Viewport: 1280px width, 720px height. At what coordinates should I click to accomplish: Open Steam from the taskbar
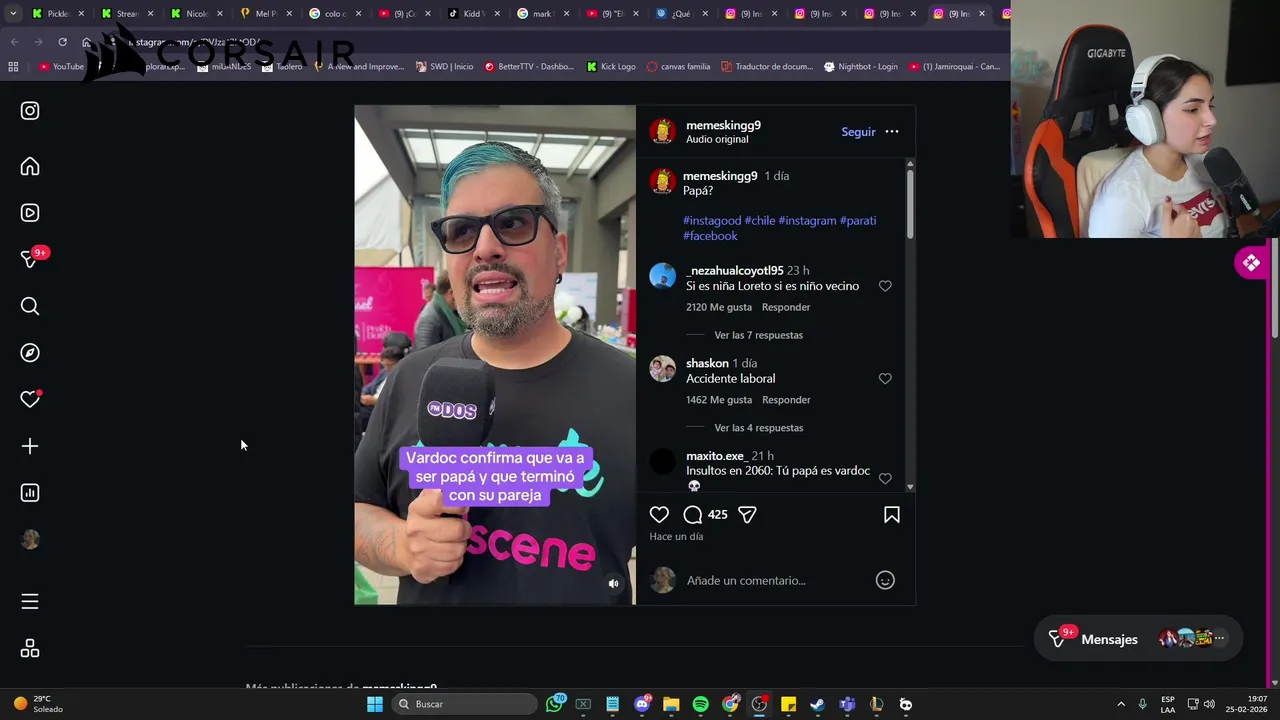click(817, 704)
